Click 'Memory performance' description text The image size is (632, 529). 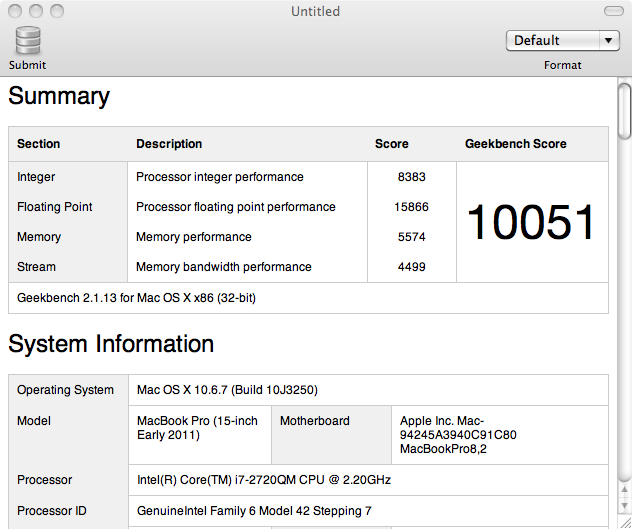point(193,237)
